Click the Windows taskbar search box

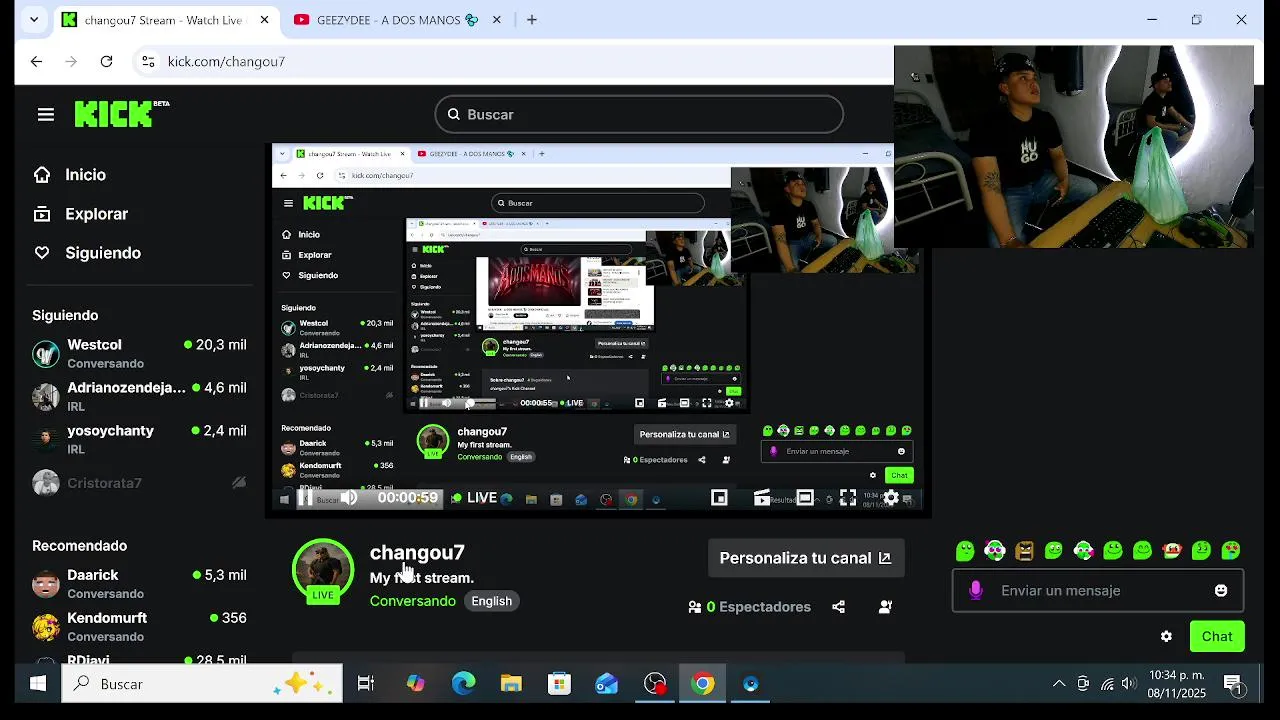coord(202,684)
